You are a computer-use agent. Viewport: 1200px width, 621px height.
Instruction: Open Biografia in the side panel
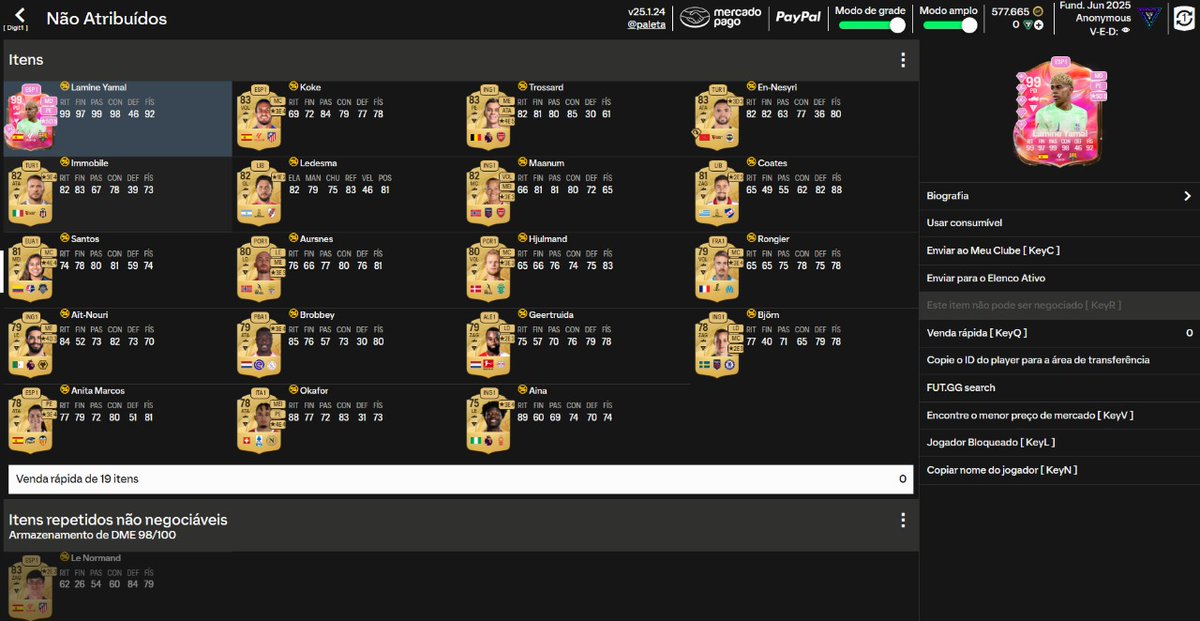pyautogui.click(x=1059, y=196)
